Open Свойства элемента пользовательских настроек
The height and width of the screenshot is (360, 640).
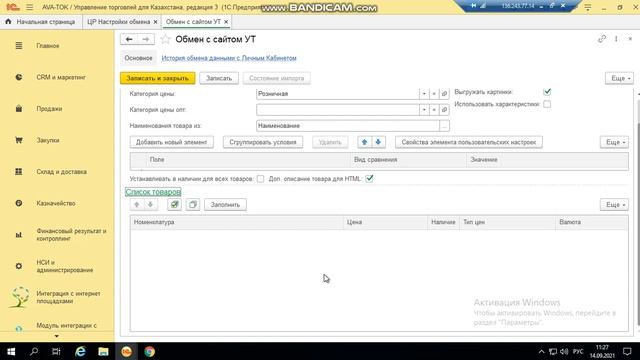coord(469,142)
